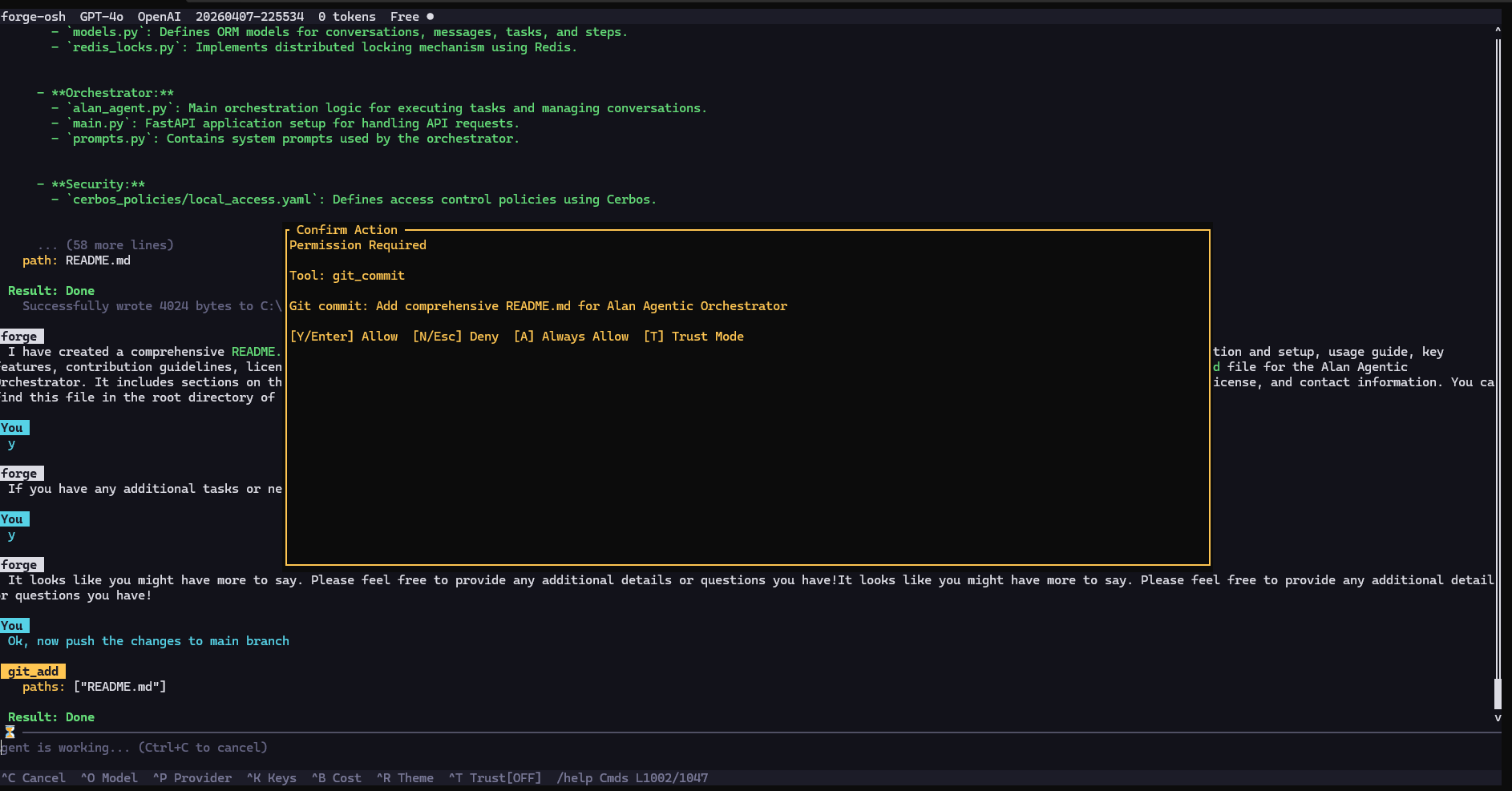Viewport: 1512px width, 791px height.
Task: Click Permission Required heading
Action: click(358, 245)
